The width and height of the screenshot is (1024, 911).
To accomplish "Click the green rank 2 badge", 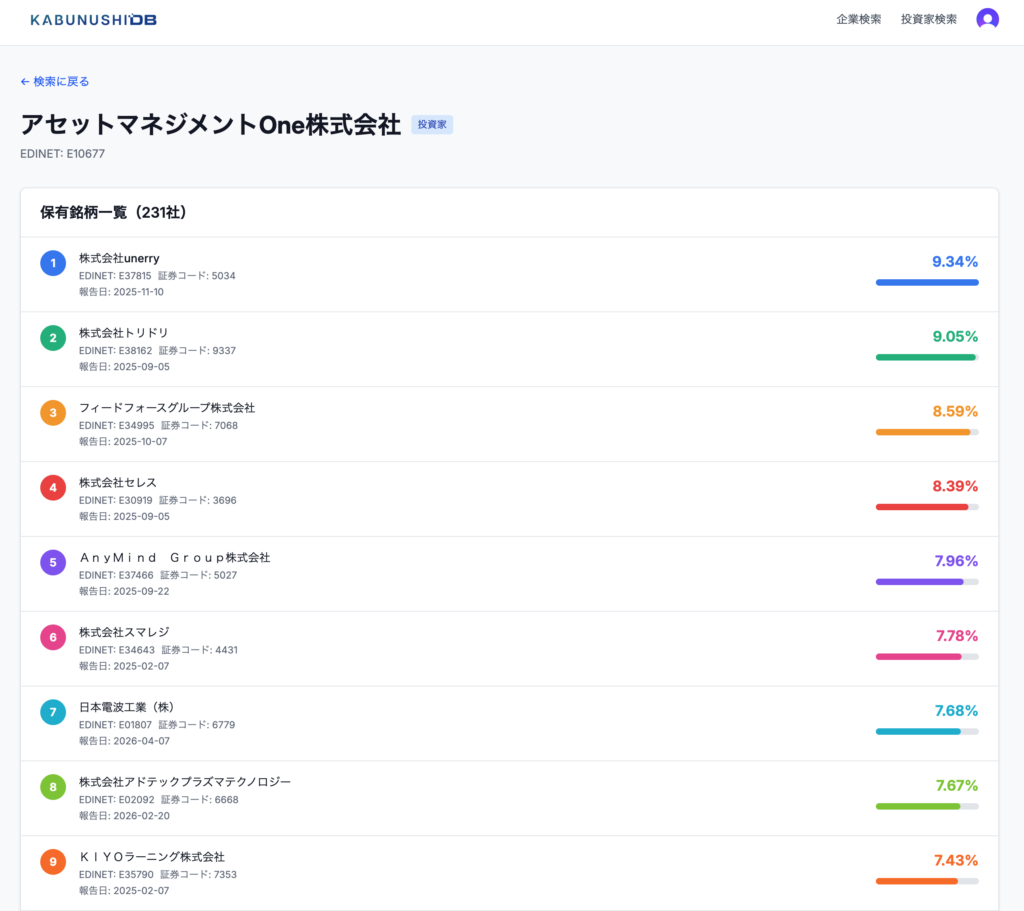I will click(x=53, y=338).
